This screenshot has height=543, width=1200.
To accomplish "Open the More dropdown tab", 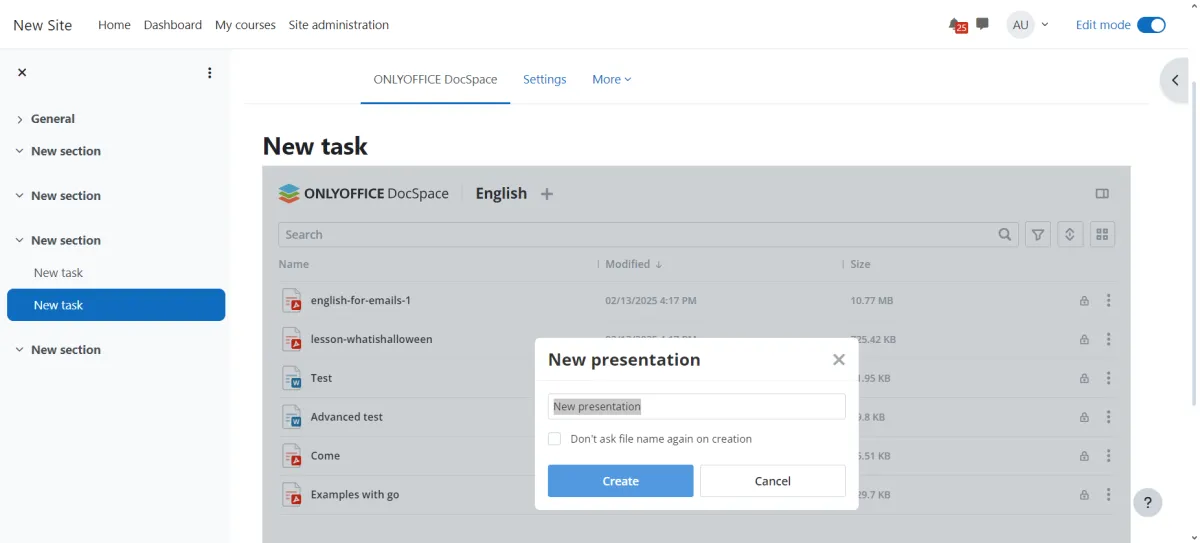I will click(x=611, y=80).
